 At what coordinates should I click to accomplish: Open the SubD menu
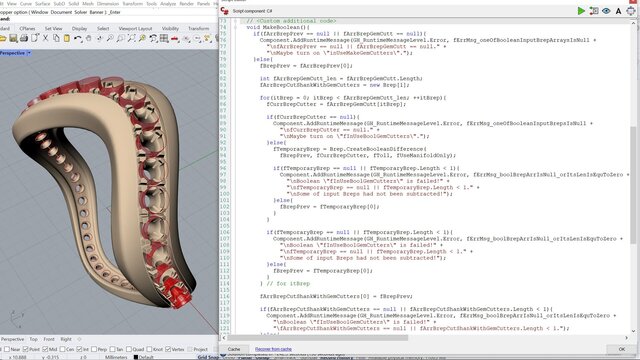pos(59,4)
